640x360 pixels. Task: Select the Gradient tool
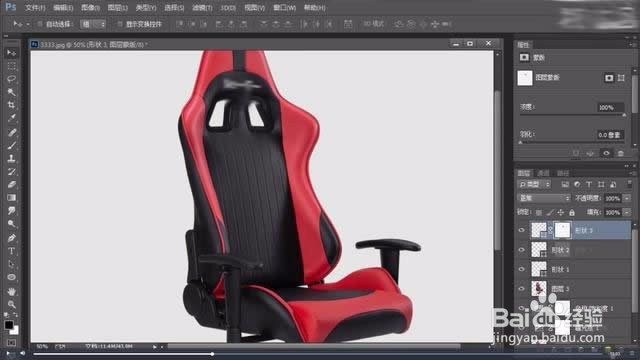[x=11, y=198]
